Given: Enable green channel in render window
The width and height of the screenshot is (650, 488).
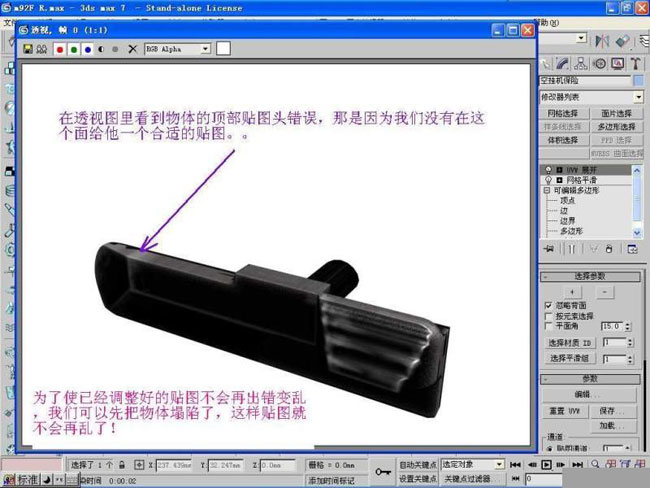Looking at the screenshot, I should pos(74,49).
